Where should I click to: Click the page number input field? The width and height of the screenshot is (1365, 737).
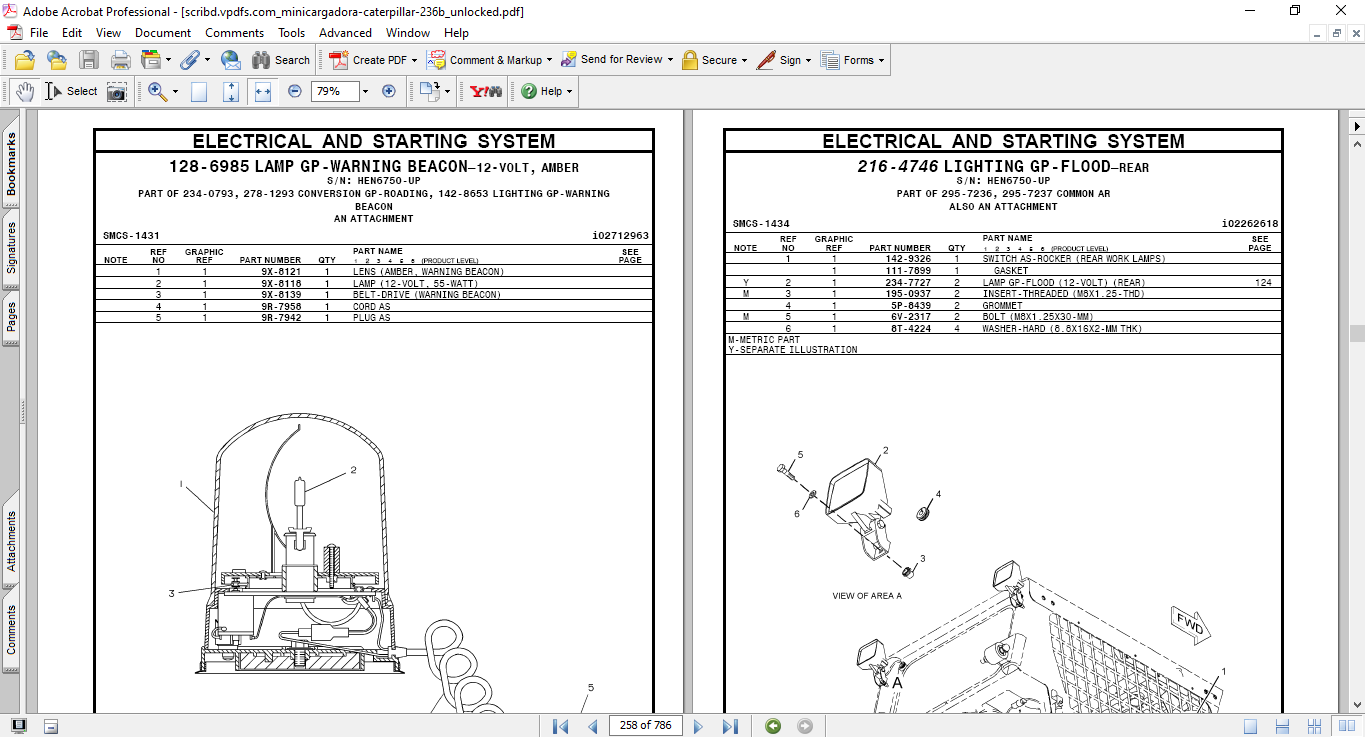click(x=646, y=726)
